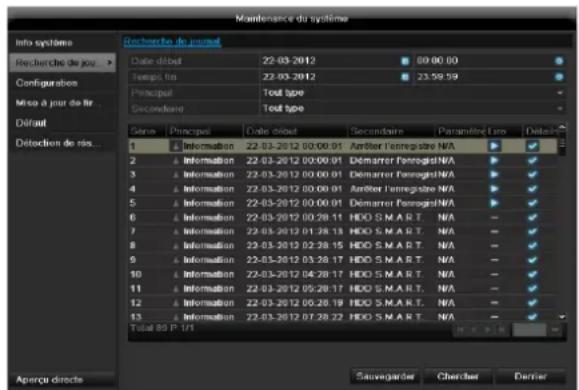Click the Derrier button
The image size is (579, 390).
(x=531, y=376)
